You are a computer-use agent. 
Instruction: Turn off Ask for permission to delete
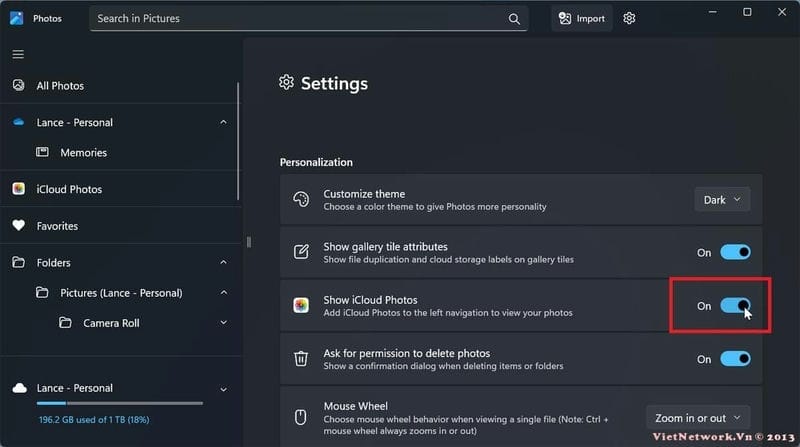tap(734, 359)
